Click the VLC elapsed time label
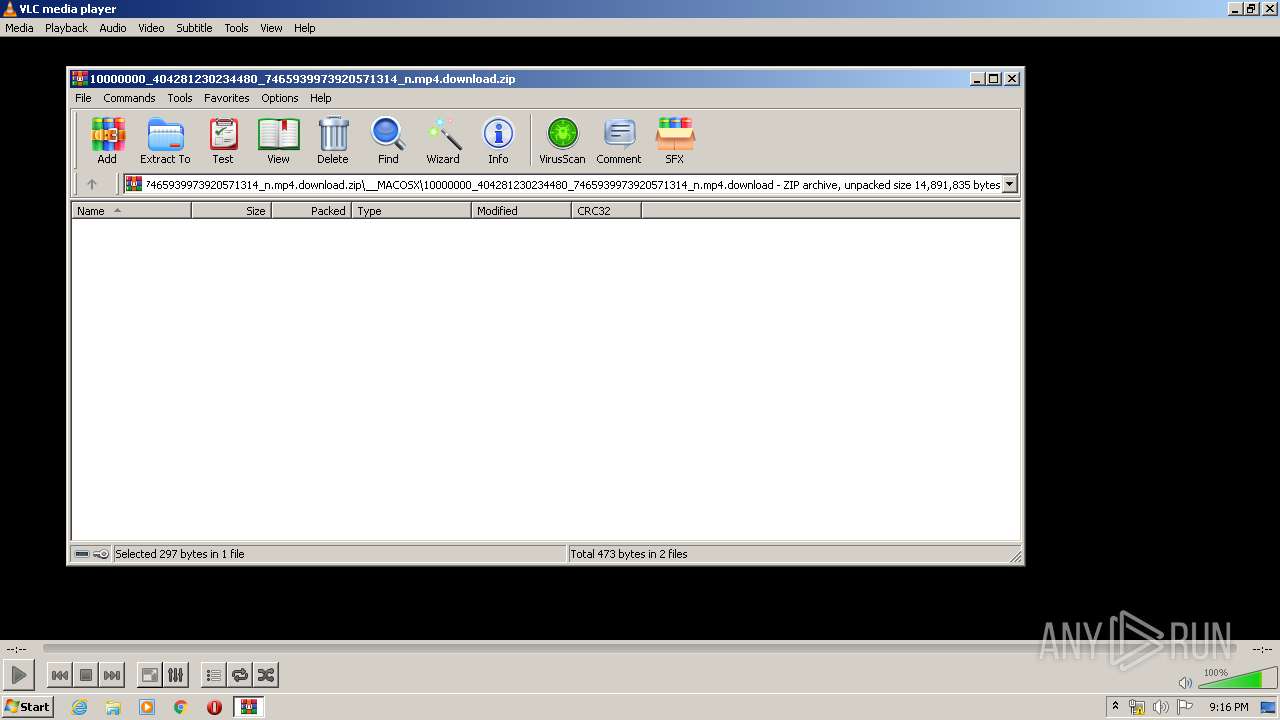The width and height of the screenshot is (1280, 720). [x=16, y=648]
